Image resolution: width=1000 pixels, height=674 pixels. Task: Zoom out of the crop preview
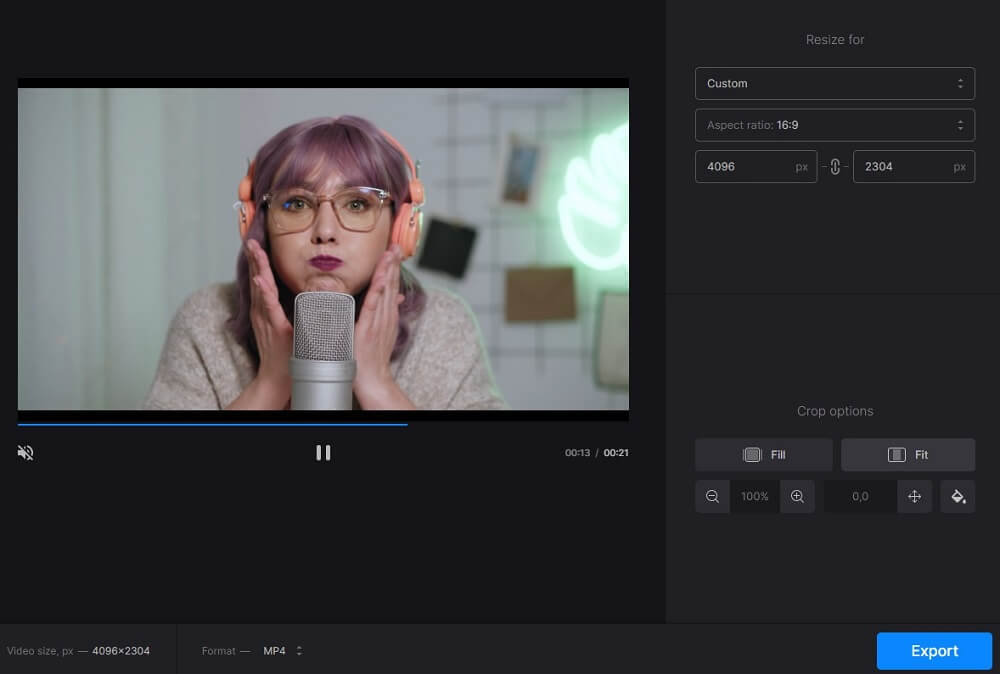point(712,496)
